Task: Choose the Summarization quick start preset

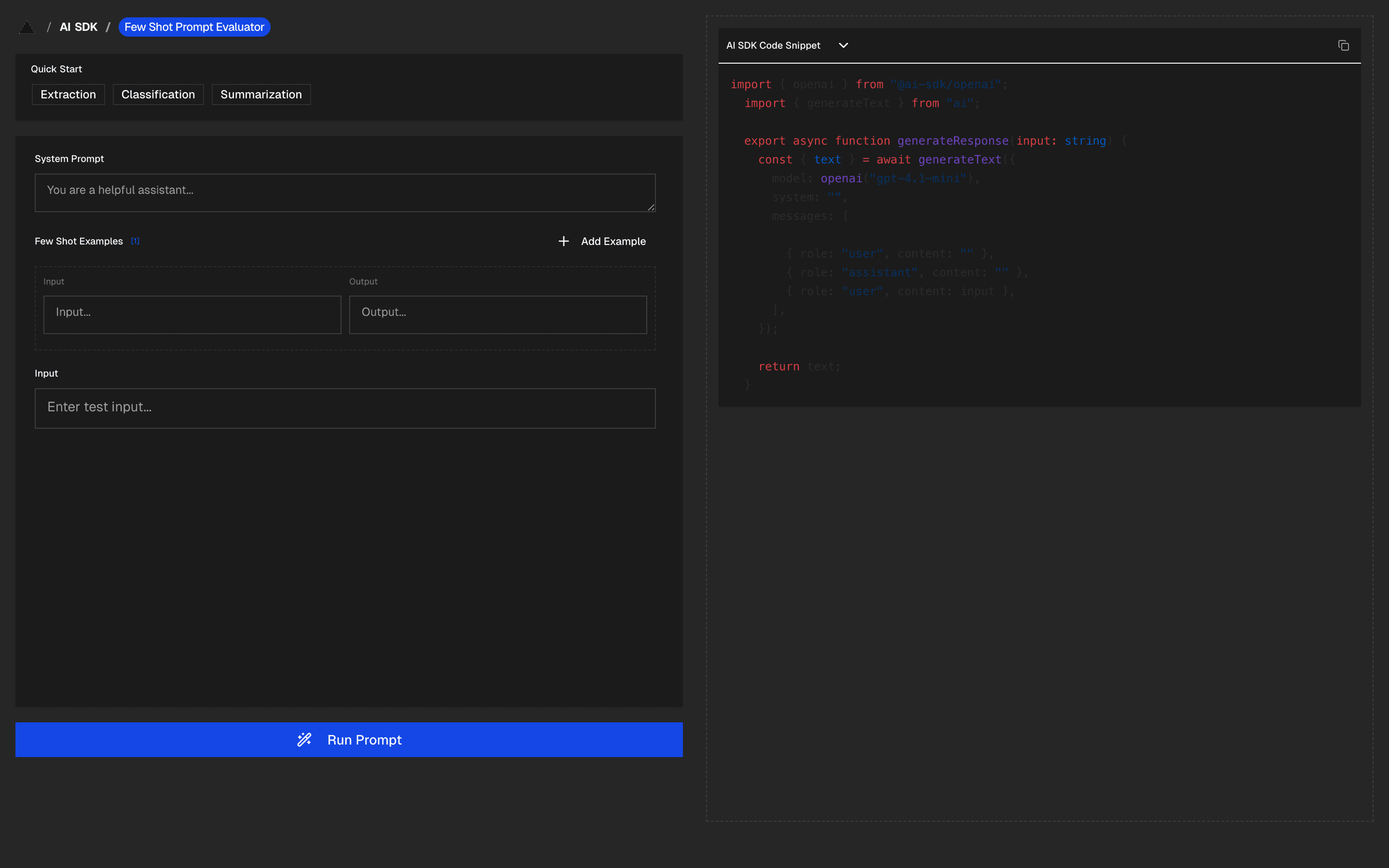Action: point(260,95)
